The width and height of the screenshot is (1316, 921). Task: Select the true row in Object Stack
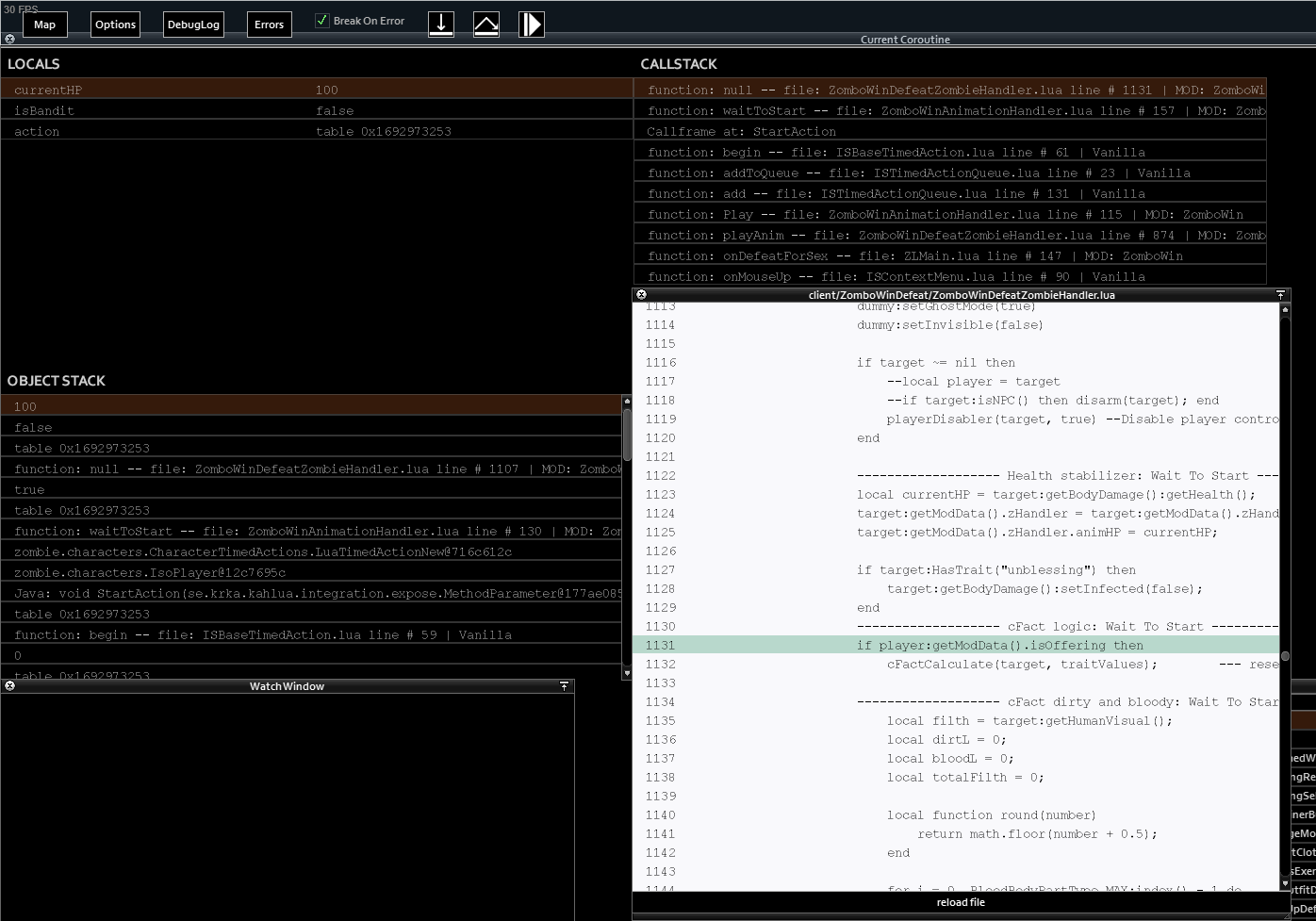pos(311,489)
